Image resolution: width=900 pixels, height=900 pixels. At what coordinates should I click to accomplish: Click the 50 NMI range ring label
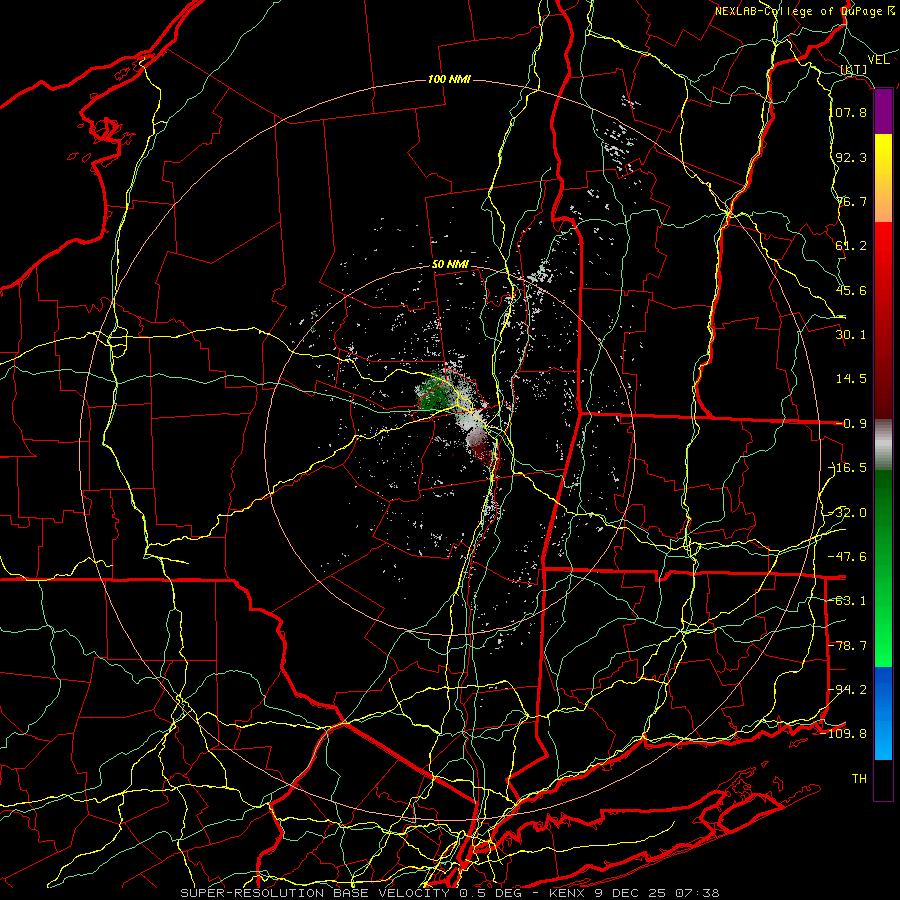coord(450,265)
